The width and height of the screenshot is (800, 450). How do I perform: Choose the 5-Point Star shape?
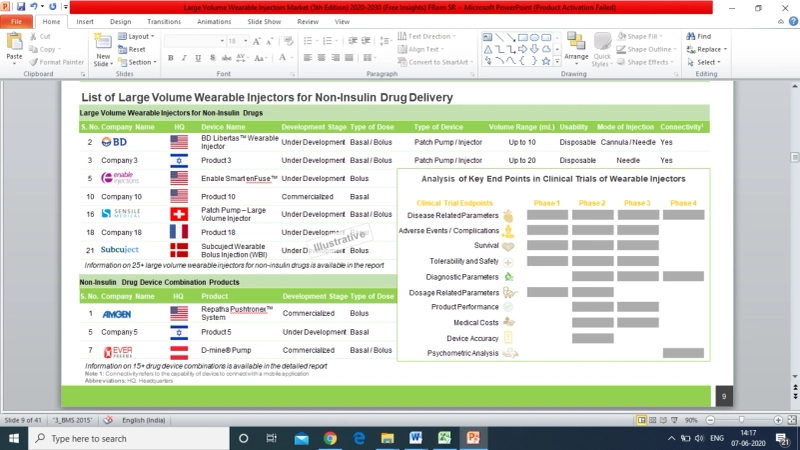(x=546, y=61)
